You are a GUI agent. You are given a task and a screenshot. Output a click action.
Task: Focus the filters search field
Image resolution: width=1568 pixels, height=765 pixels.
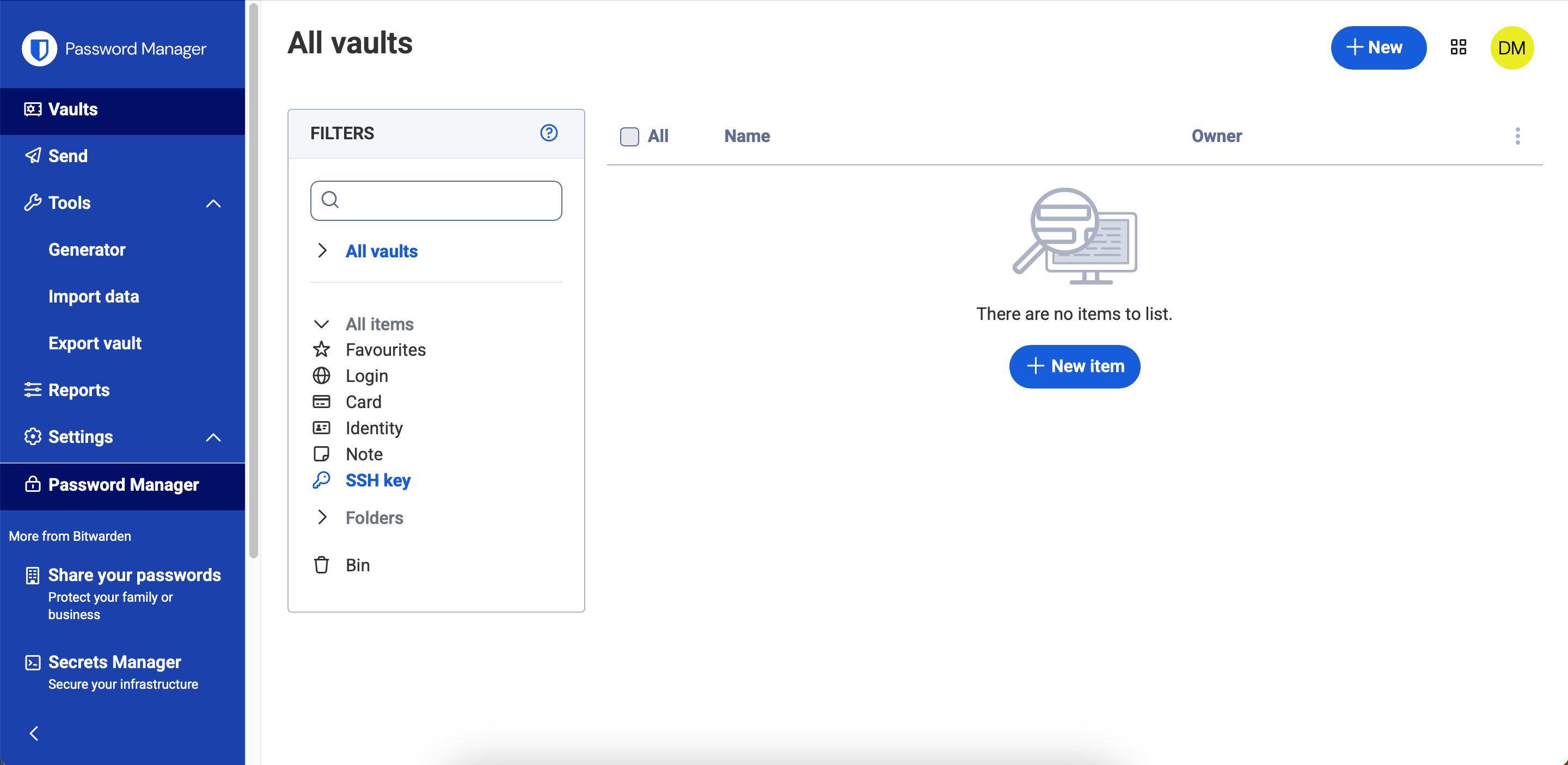pyautogui.click(x=436, y=200)
